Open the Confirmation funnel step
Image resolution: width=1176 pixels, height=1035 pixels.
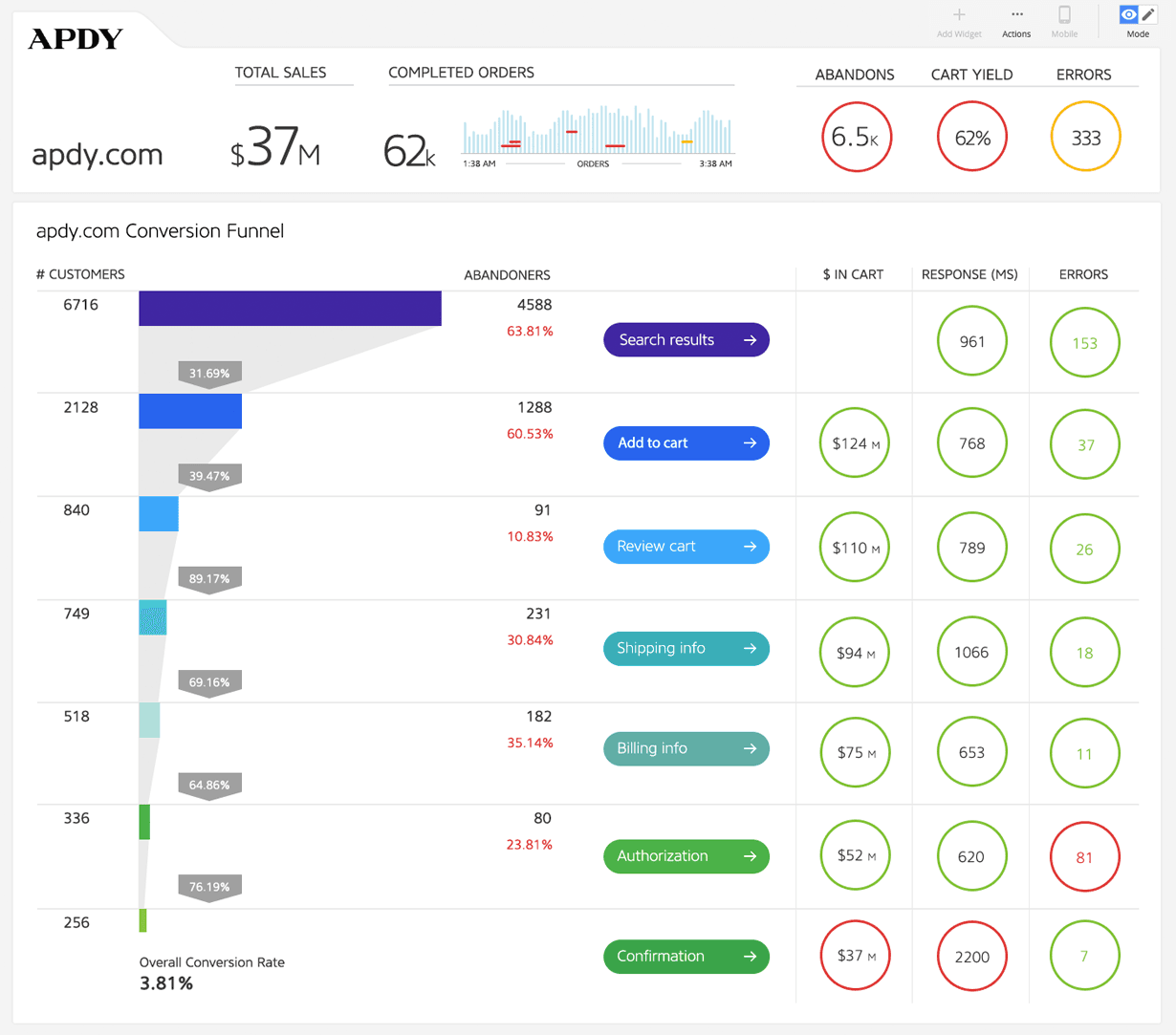[686, 956]
